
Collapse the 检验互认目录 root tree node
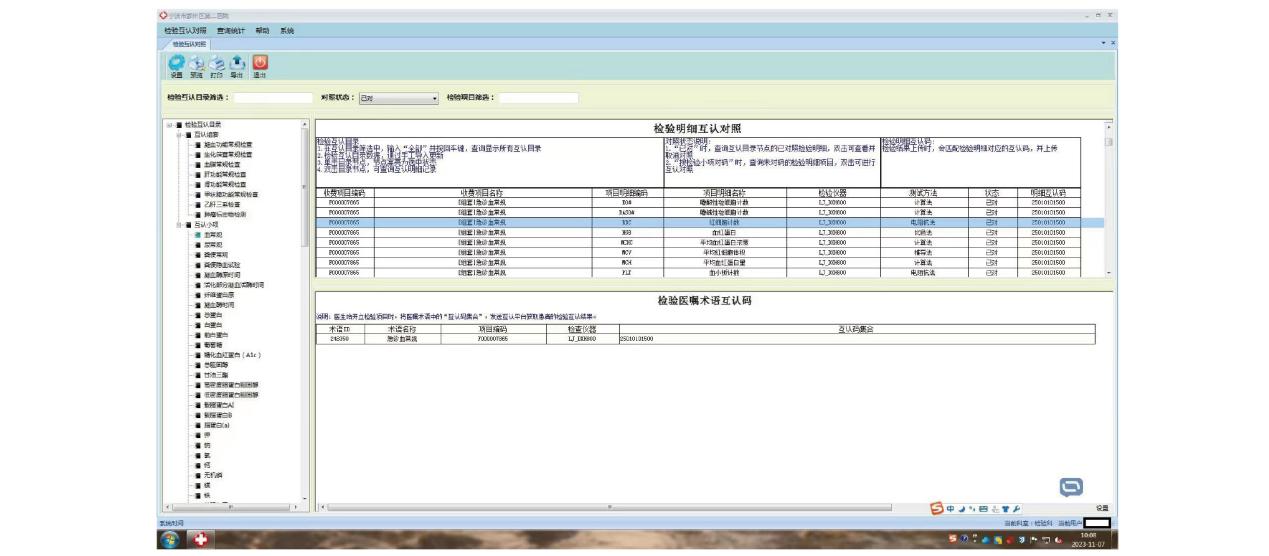[168, 125]
